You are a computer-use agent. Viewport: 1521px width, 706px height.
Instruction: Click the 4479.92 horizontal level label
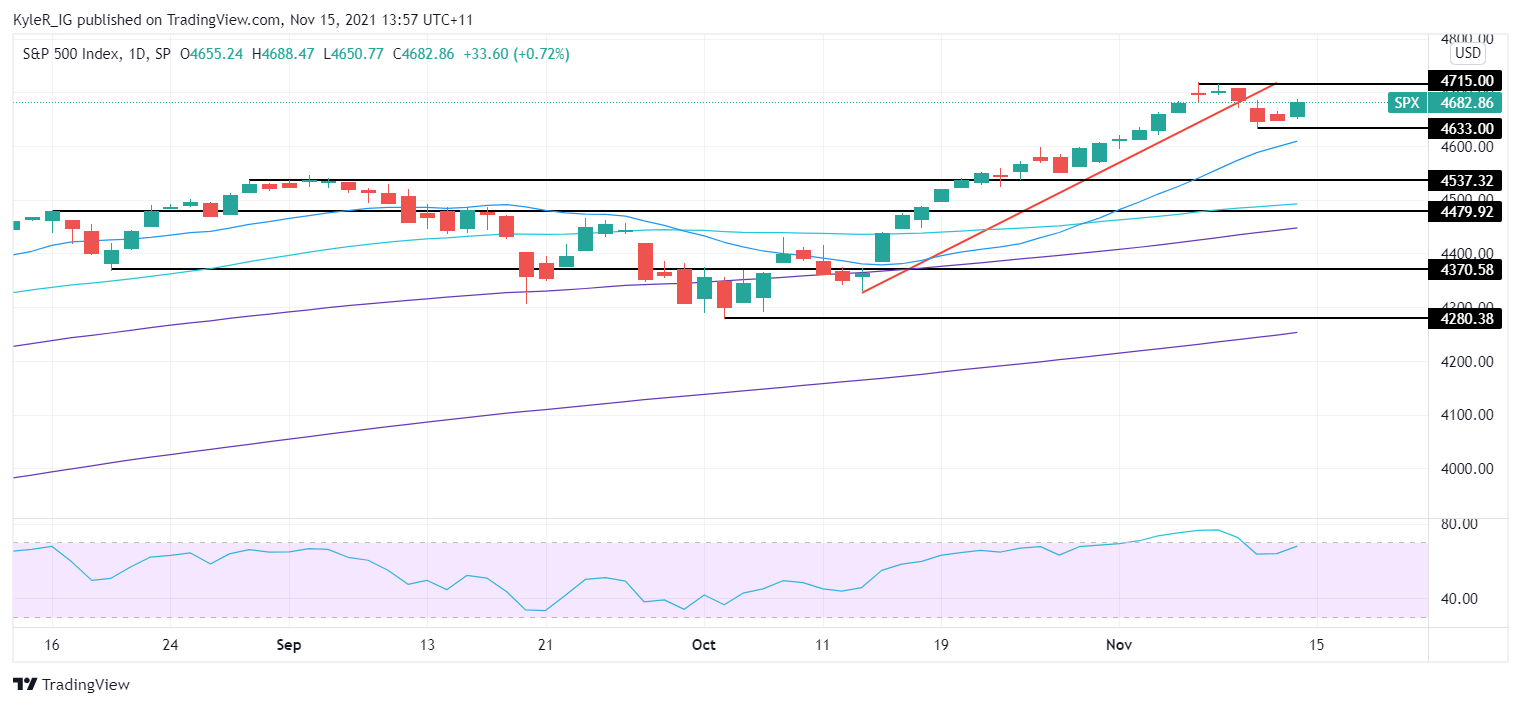(1467, 211)
